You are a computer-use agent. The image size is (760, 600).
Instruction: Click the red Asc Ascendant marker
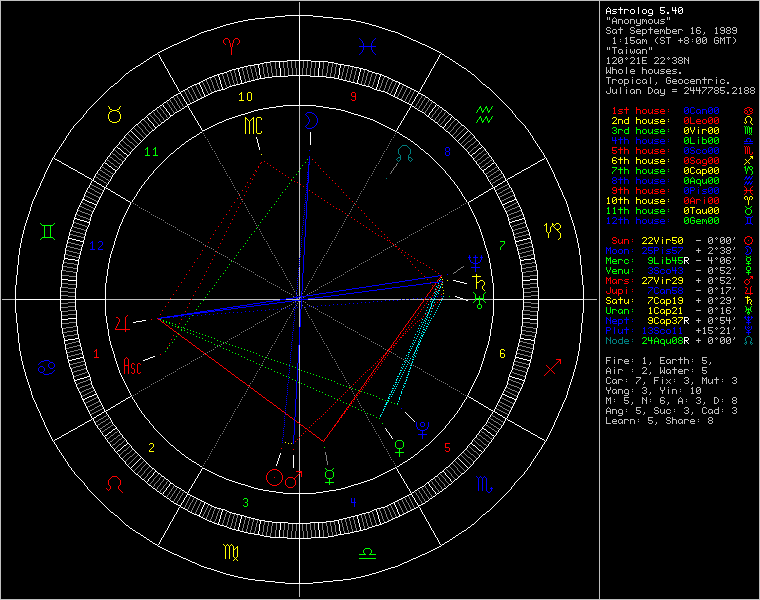point(132,366)
